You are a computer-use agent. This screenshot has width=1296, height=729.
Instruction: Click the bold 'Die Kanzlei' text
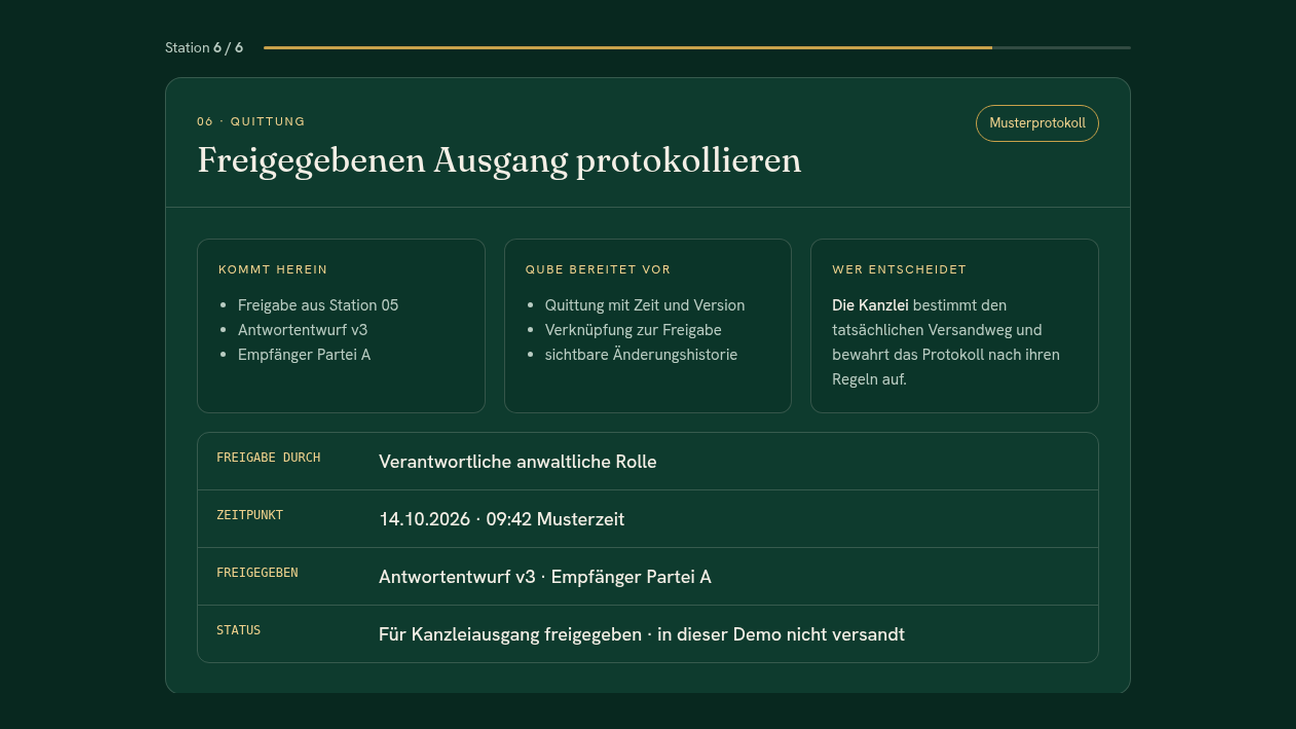click(870, 305)
